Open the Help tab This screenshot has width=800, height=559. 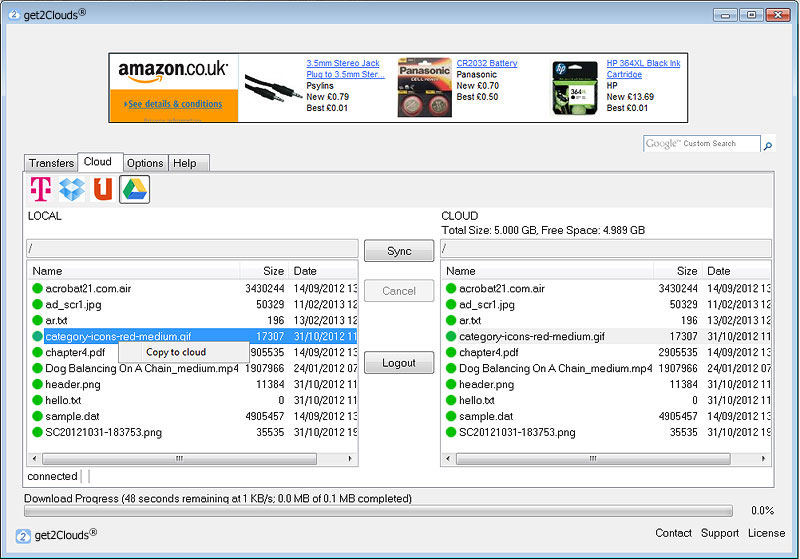tap(184, 163)
